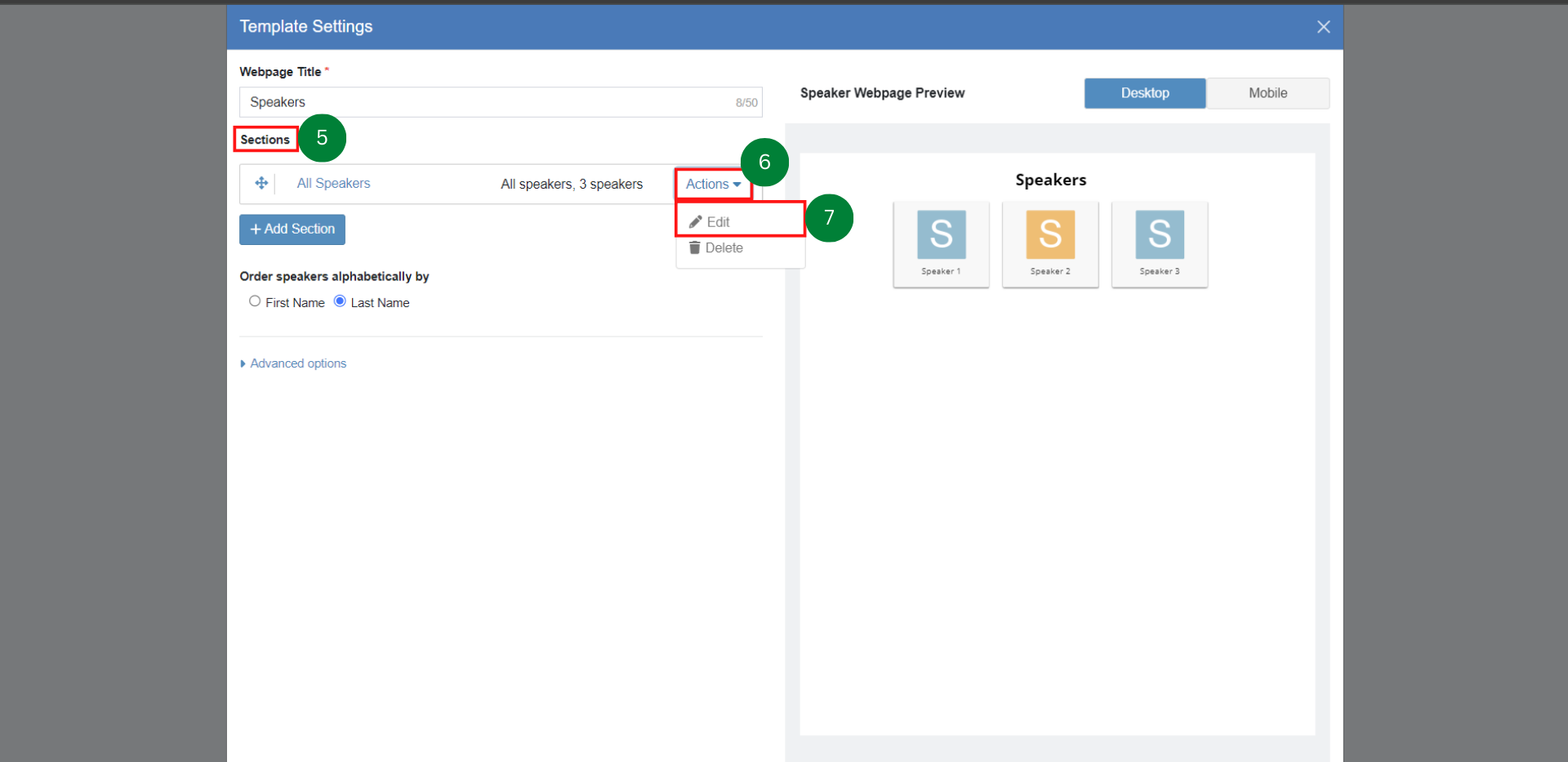Open the All Speakers section link
The height and width of the screenshot is (762, 1568).
(x=333, y=184)
